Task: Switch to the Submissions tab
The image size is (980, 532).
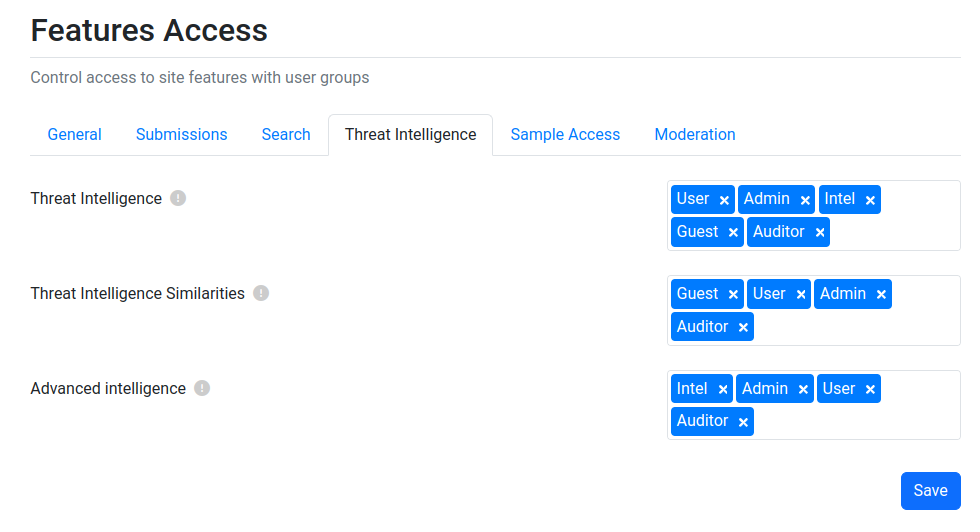Action: (181, 134)
